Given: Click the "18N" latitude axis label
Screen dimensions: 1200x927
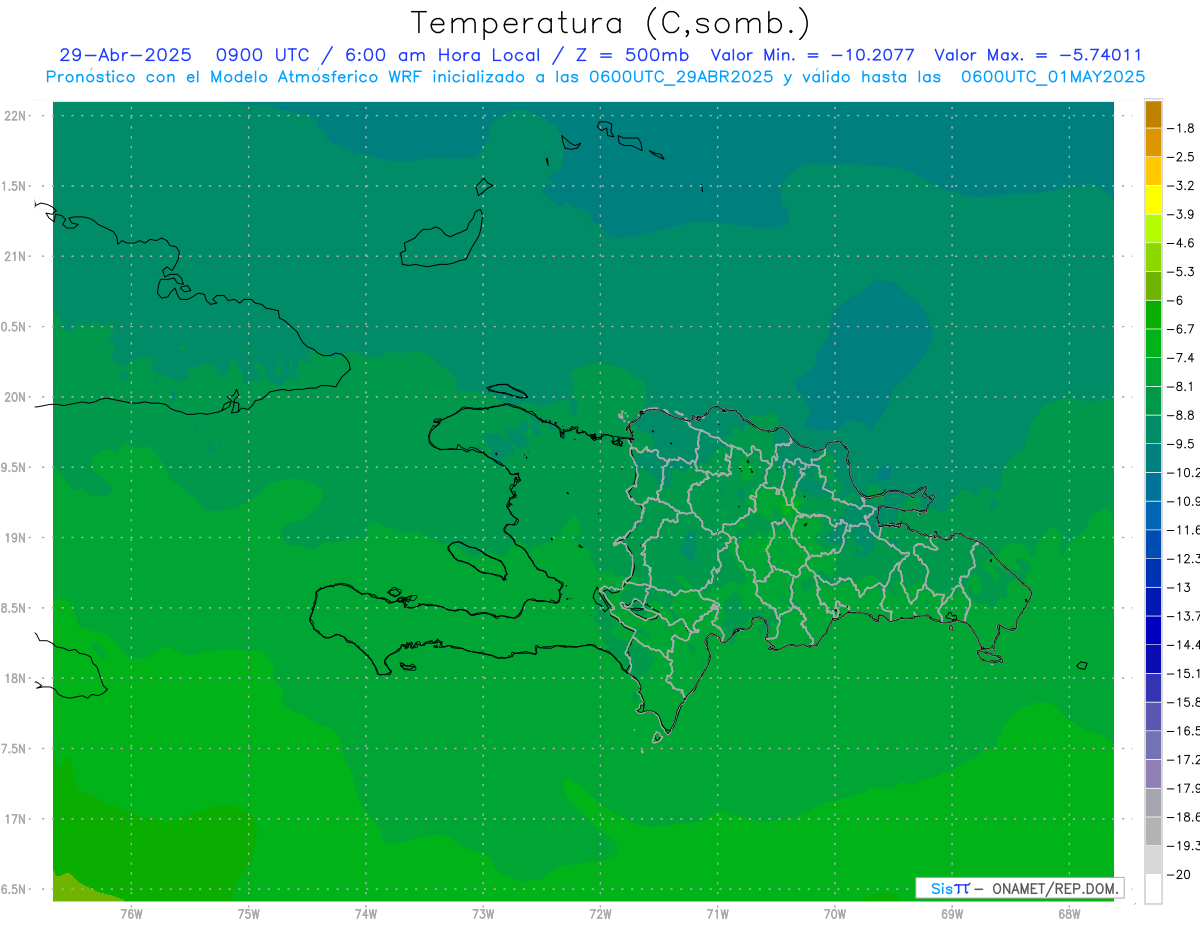Looking at the screenshot, I should coord(15,679).
